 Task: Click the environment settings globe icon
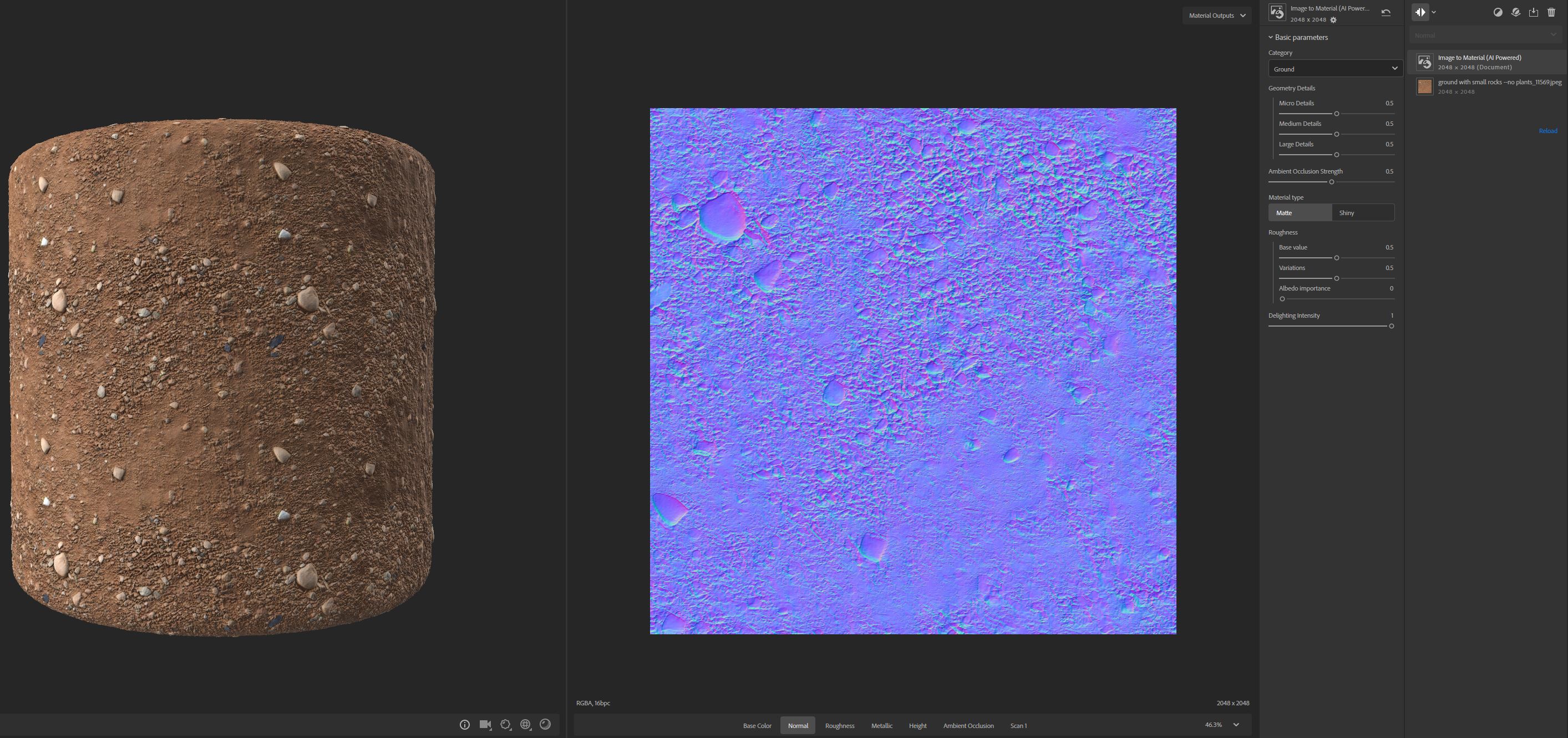click(525, 725)
